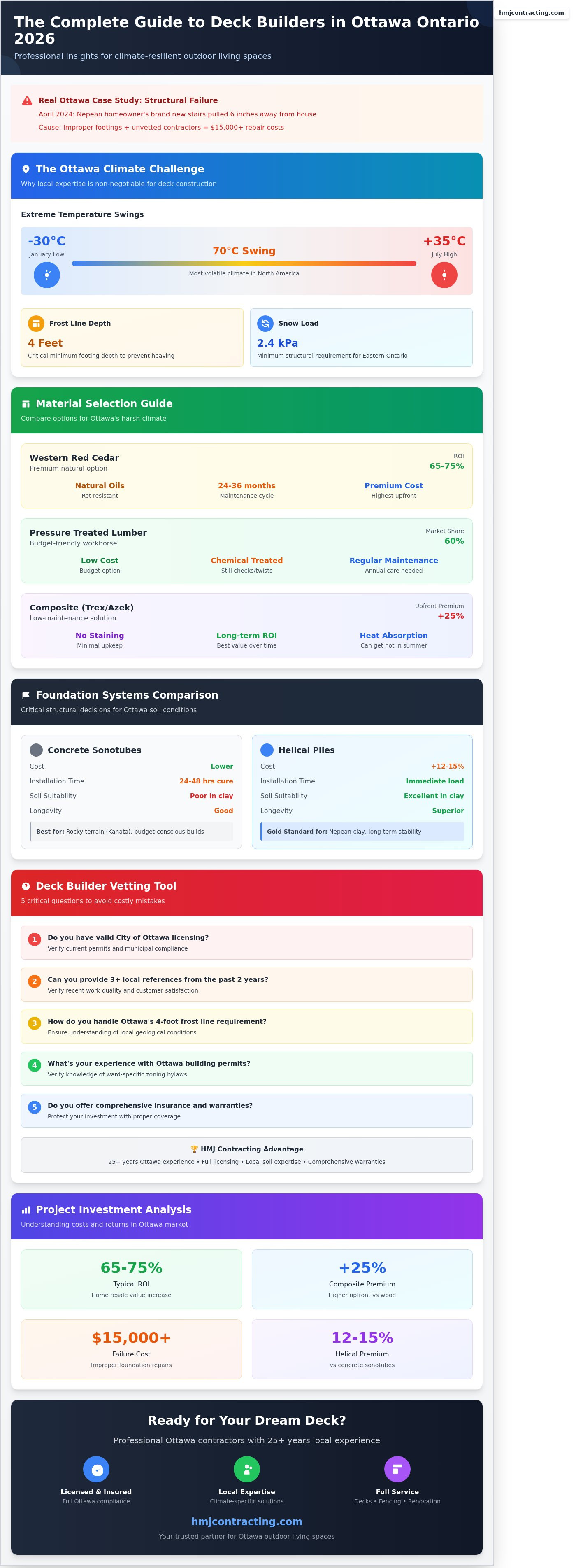Click the 24-48 hrs cure installation time
The image size is (576, 1568).
[206, 782]
